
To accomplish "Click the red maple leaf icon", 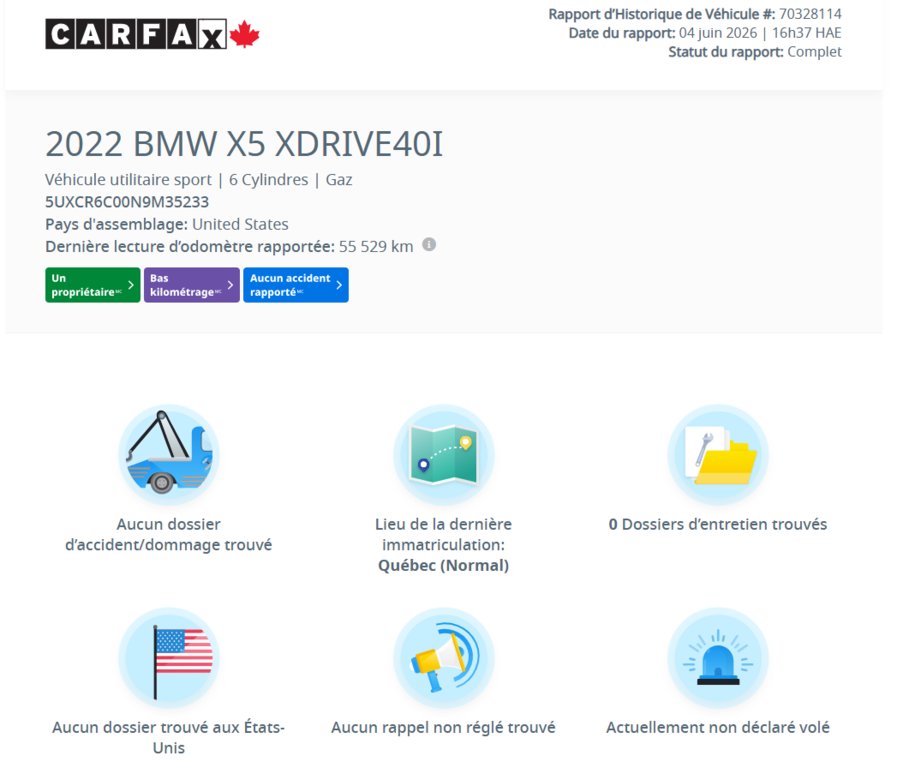I will 244,34.
